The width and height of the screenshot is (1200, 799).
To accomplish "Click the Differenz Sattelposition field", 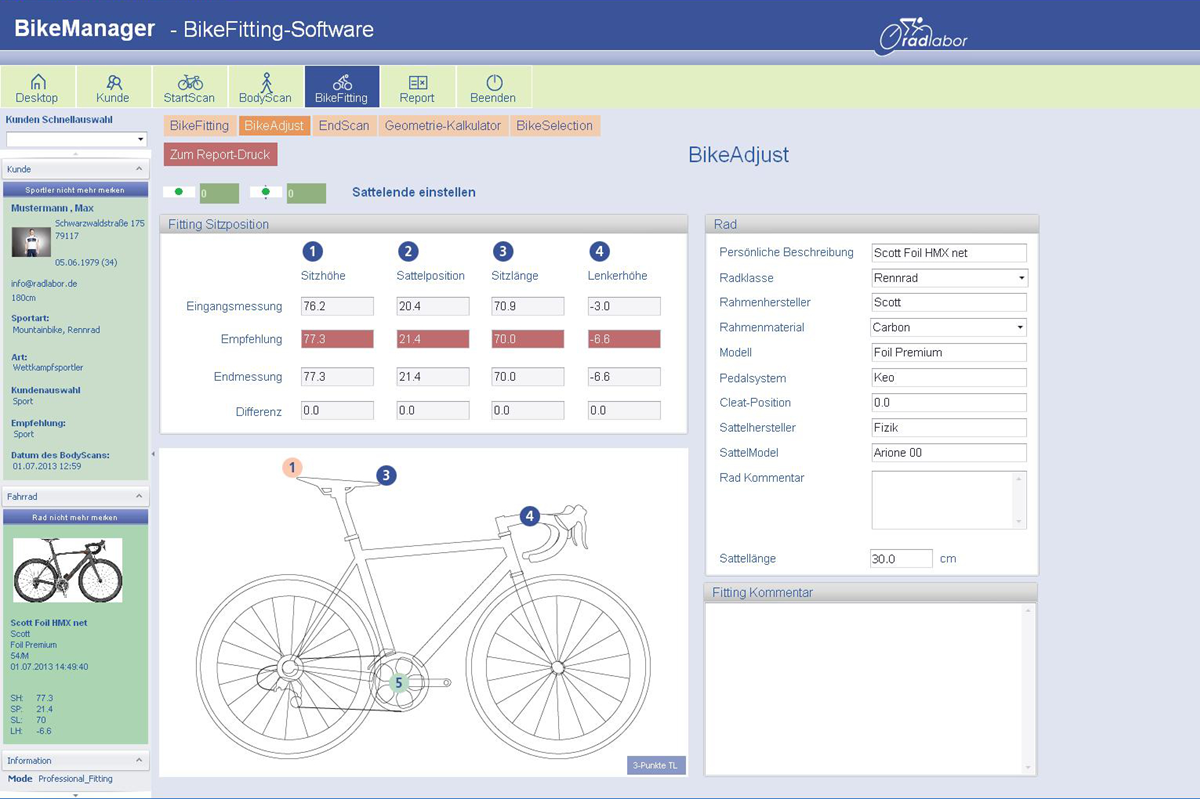I will [x=433, y=410].
